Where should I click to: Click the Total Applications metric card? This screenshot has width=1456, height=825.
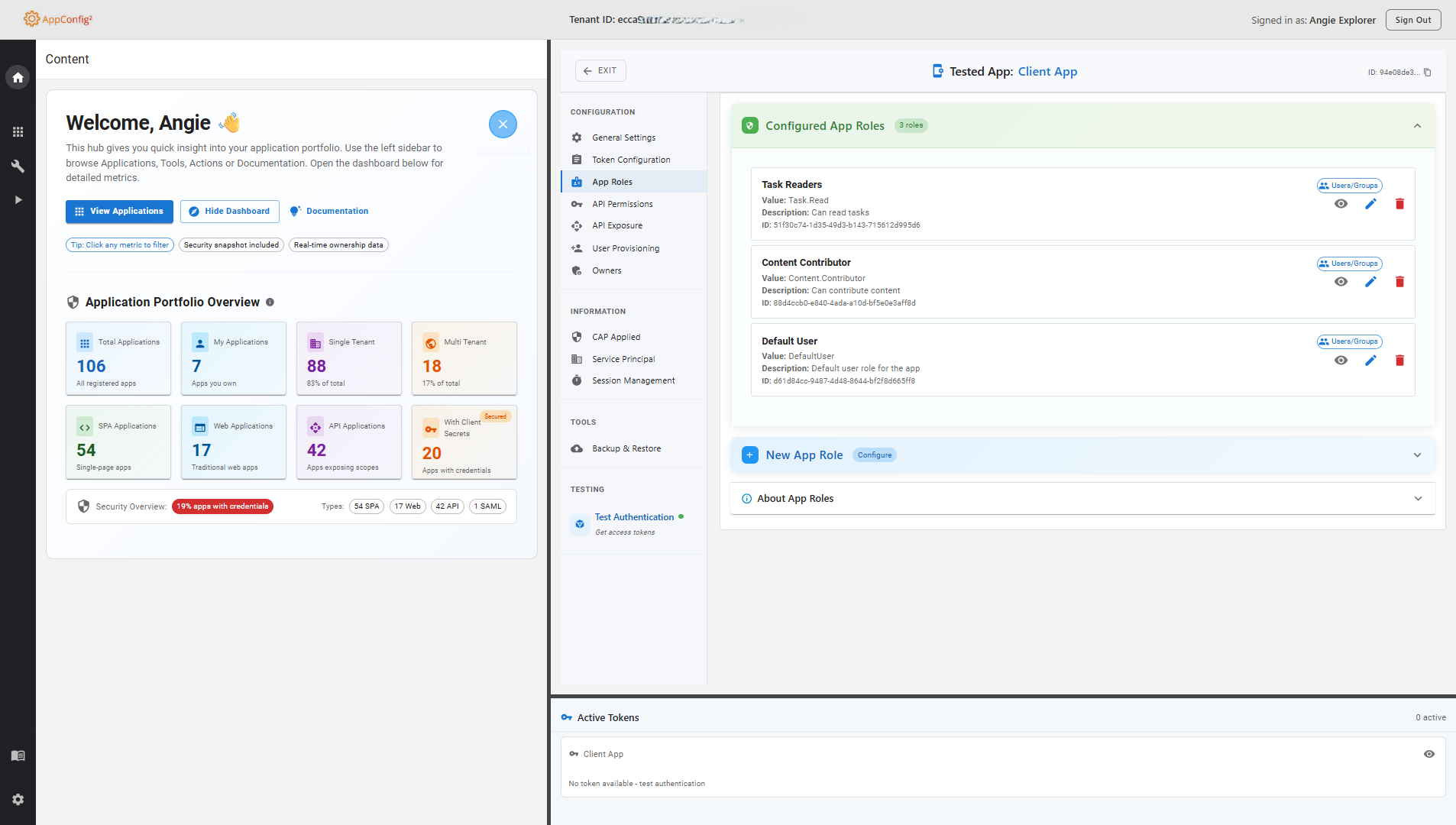(x=118, y=358)
